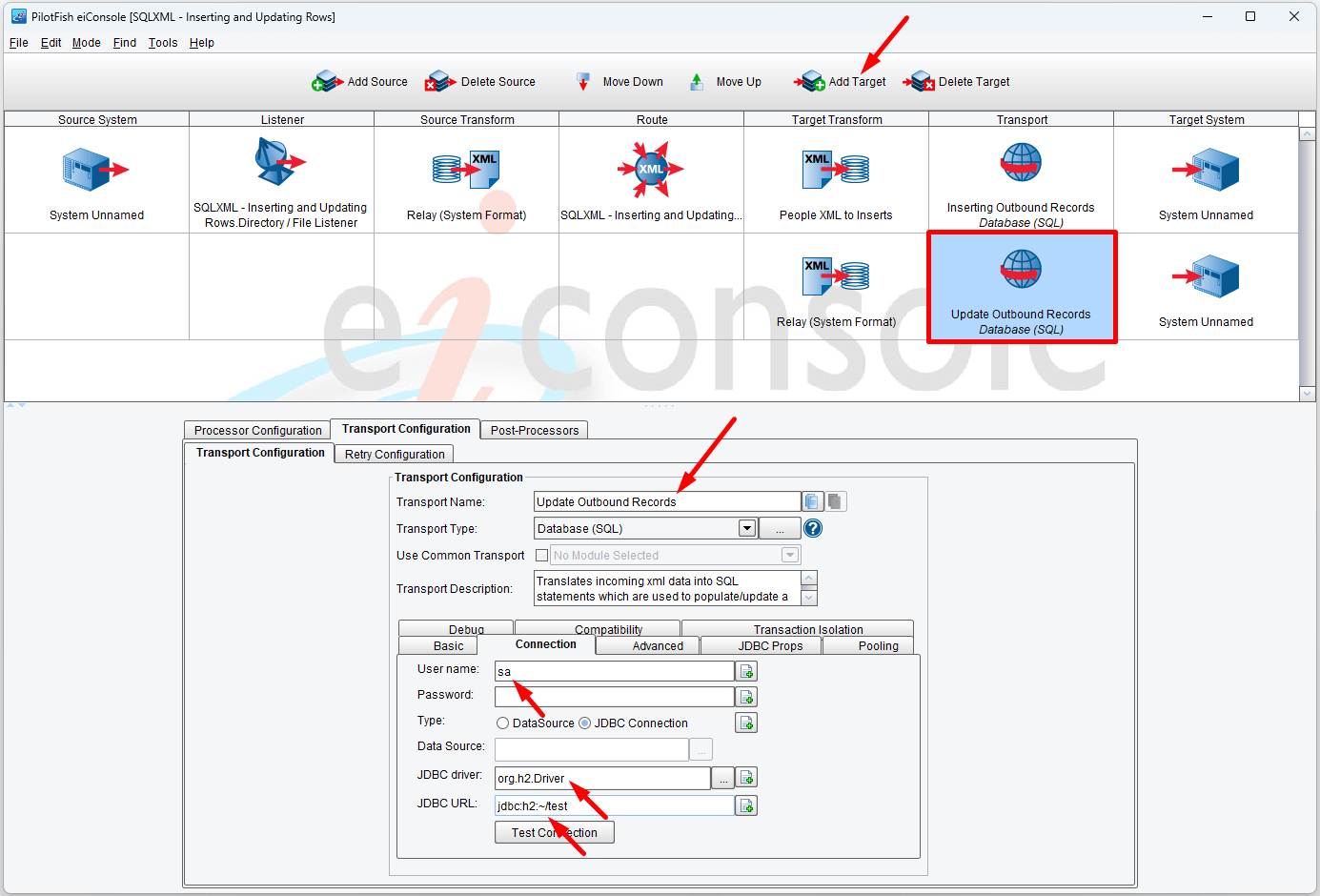Screen dimensions: 1320x896
Task: Open the Basic tab
Action: click(x=438, y=645)
